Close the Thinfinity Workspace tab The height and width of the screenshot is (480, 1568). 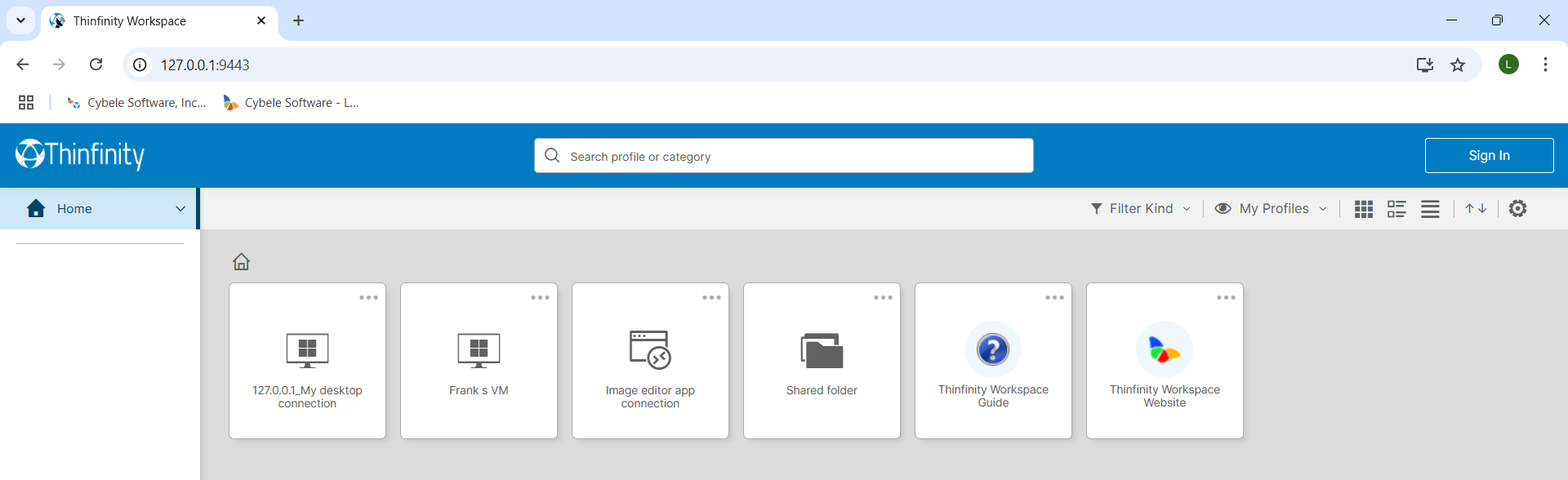[261, 20]
